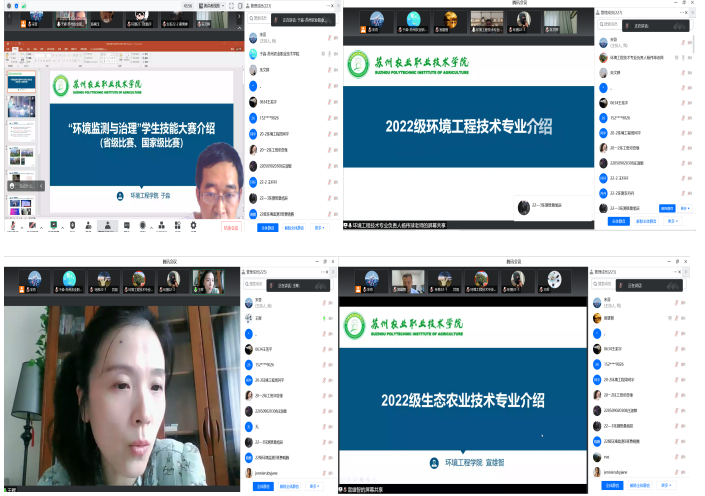This screenshot has width=705, height=496.
Task: Open Breakout Rooms icon in top-left toolbar
Action: pyautogui.click(x=161, y=225)
